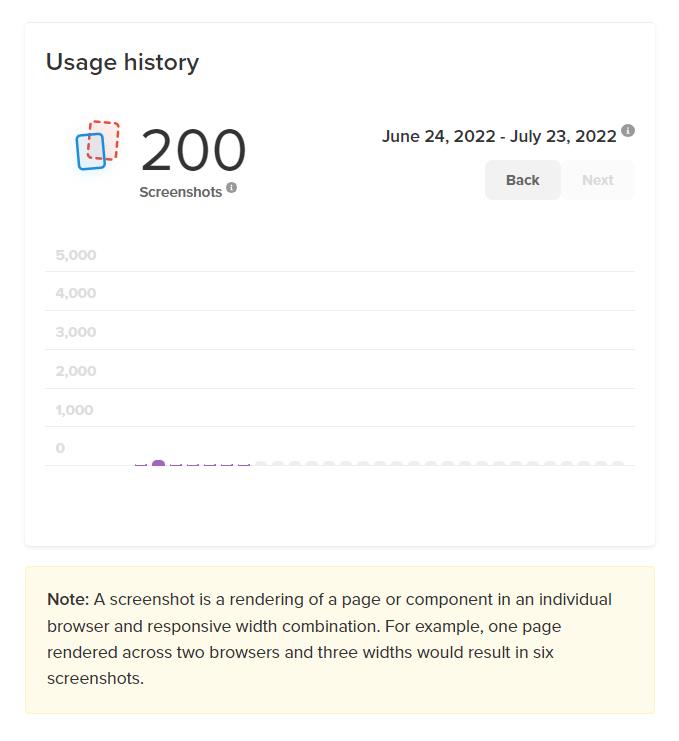
Task: Click the purple data point on the chart
Action: coord(158,464)
